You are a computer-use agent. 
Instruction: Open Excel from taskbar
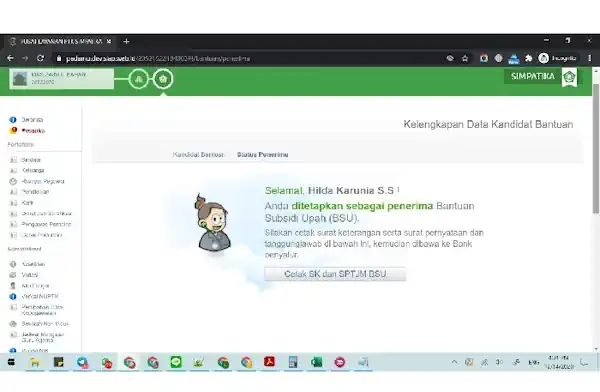click(316, 362)
